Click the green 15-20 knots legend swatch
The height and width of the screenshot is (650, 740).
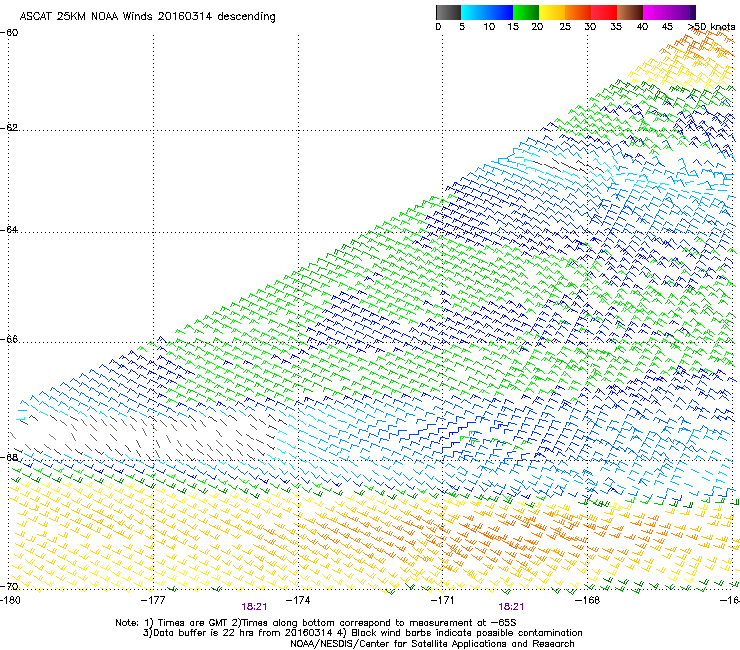[x=526, y=12]
